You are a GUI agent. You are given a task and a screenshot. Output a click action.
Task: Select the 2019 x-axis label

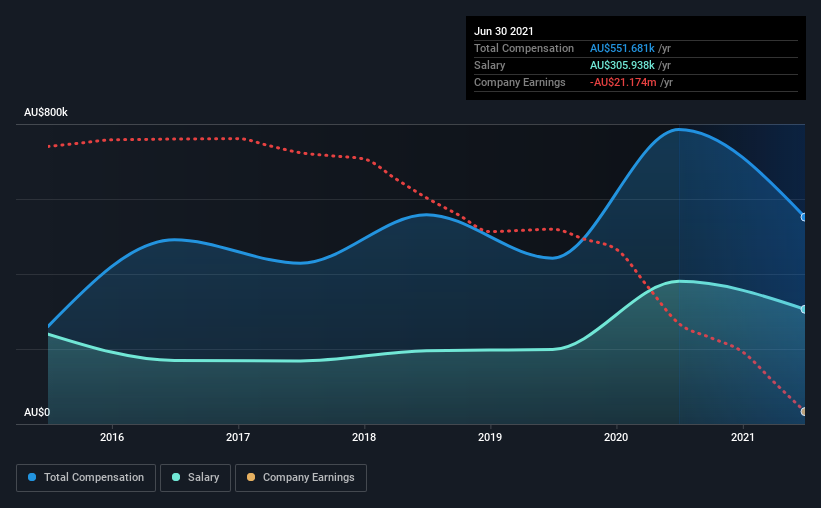coord(490,437)
